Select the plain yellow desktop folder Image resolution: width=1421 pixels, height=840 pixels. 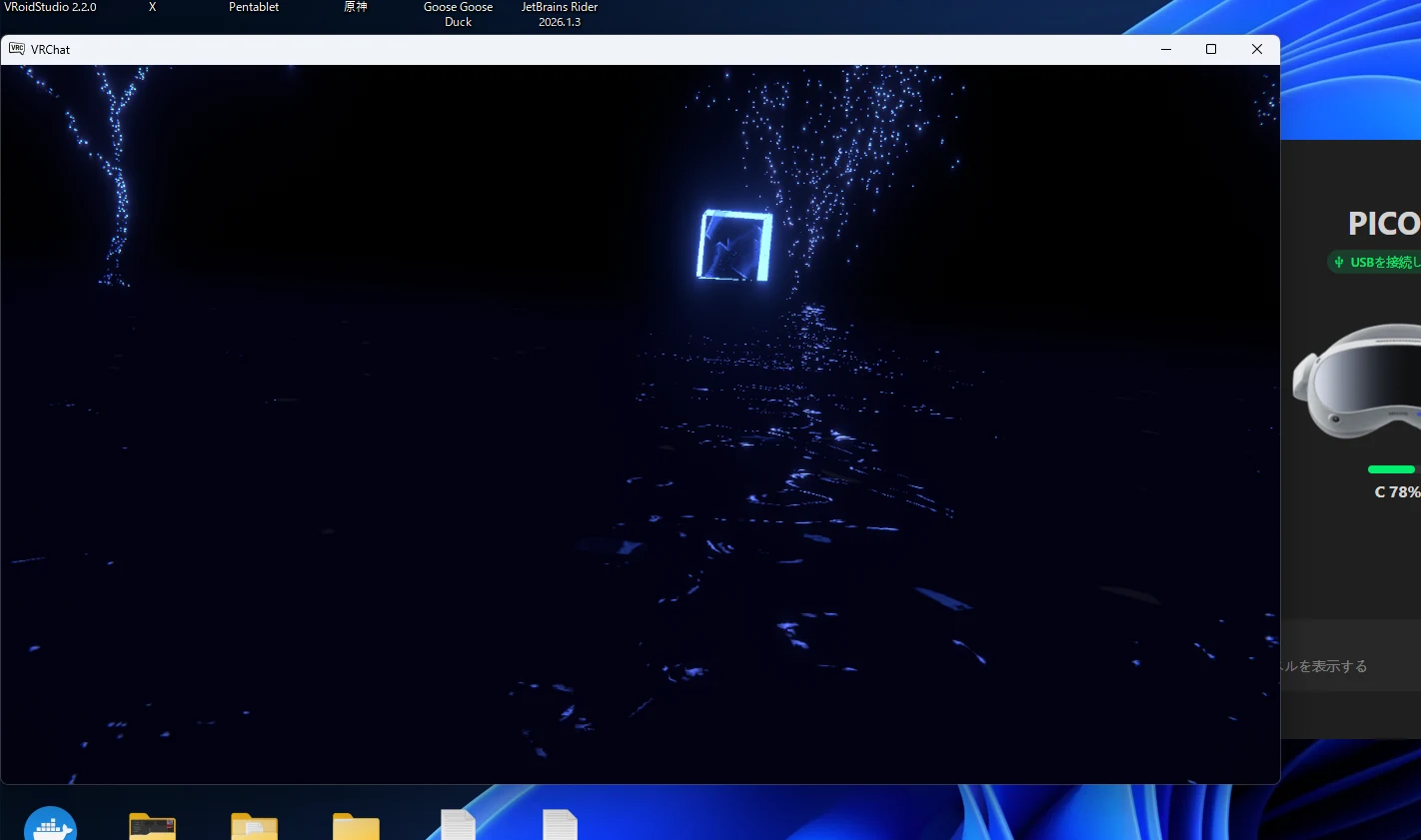[x=356, y=827]
